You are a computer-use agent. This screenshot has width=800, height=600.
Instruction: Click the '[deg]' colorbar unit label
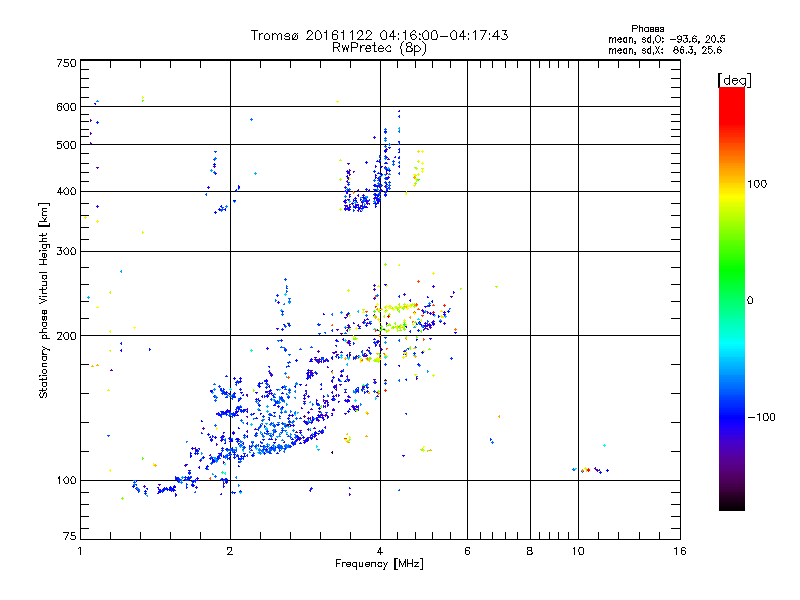tap(734, 80)
